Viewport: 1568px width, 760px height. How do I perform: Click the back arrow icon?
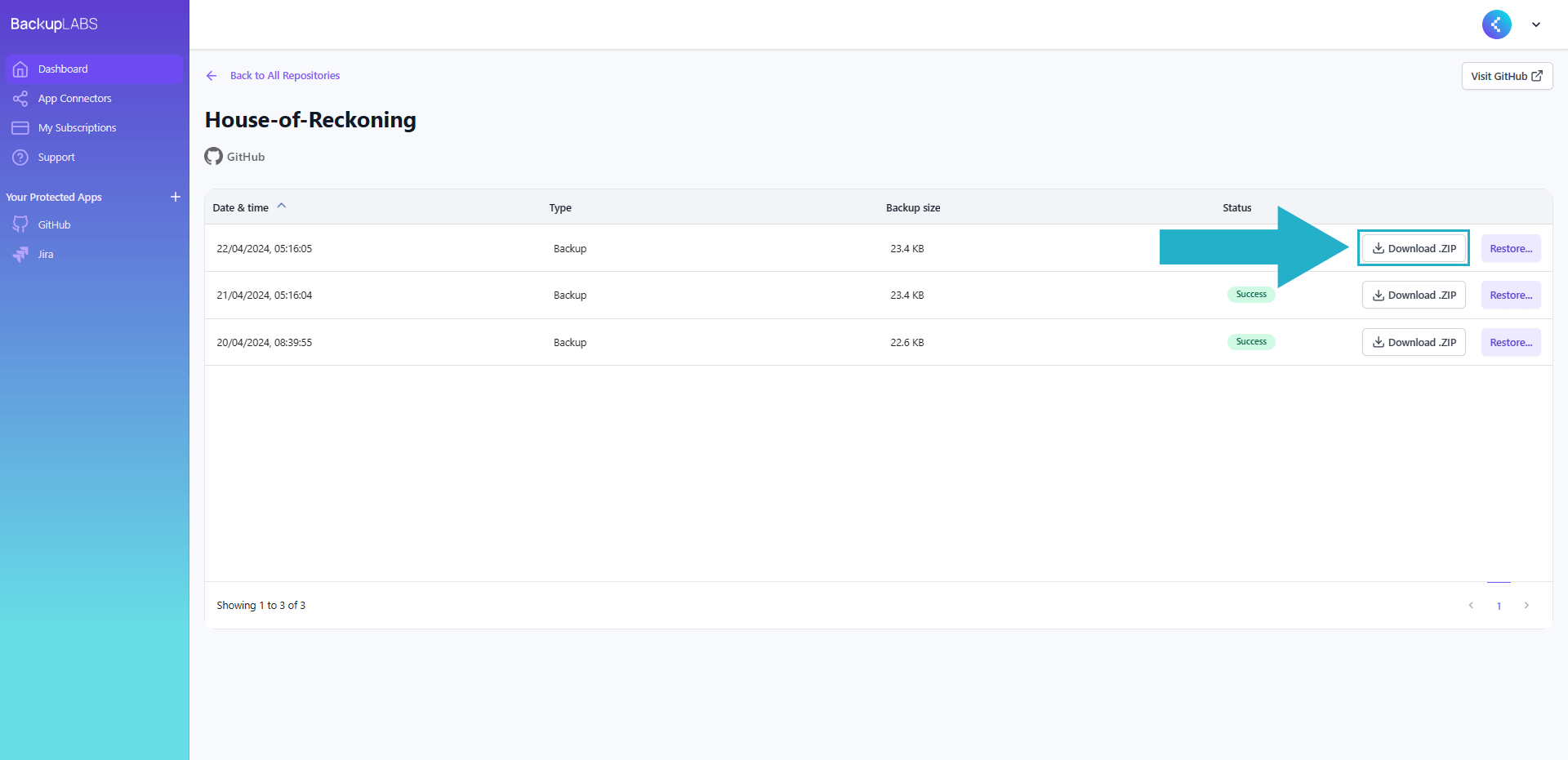(x=212, y=76)
